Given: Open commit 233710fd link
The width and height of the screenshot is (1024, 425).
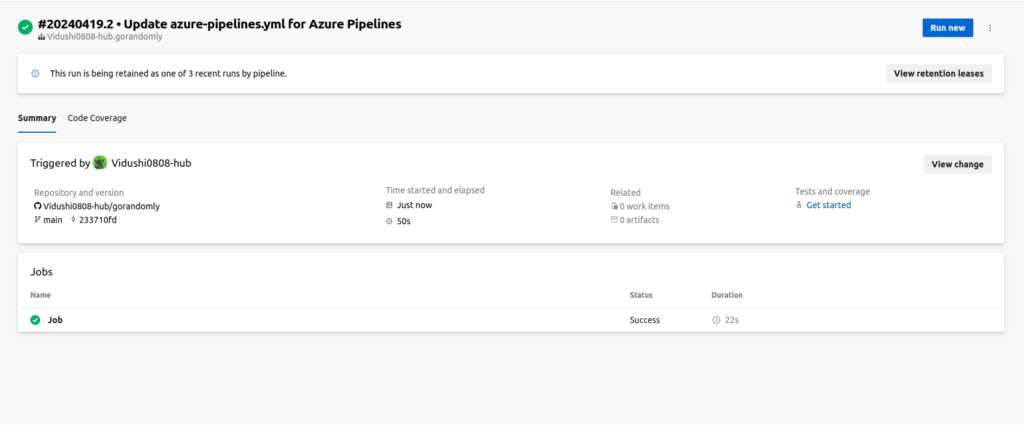Looking at the screenshot, I should click(x=98, y=219).
